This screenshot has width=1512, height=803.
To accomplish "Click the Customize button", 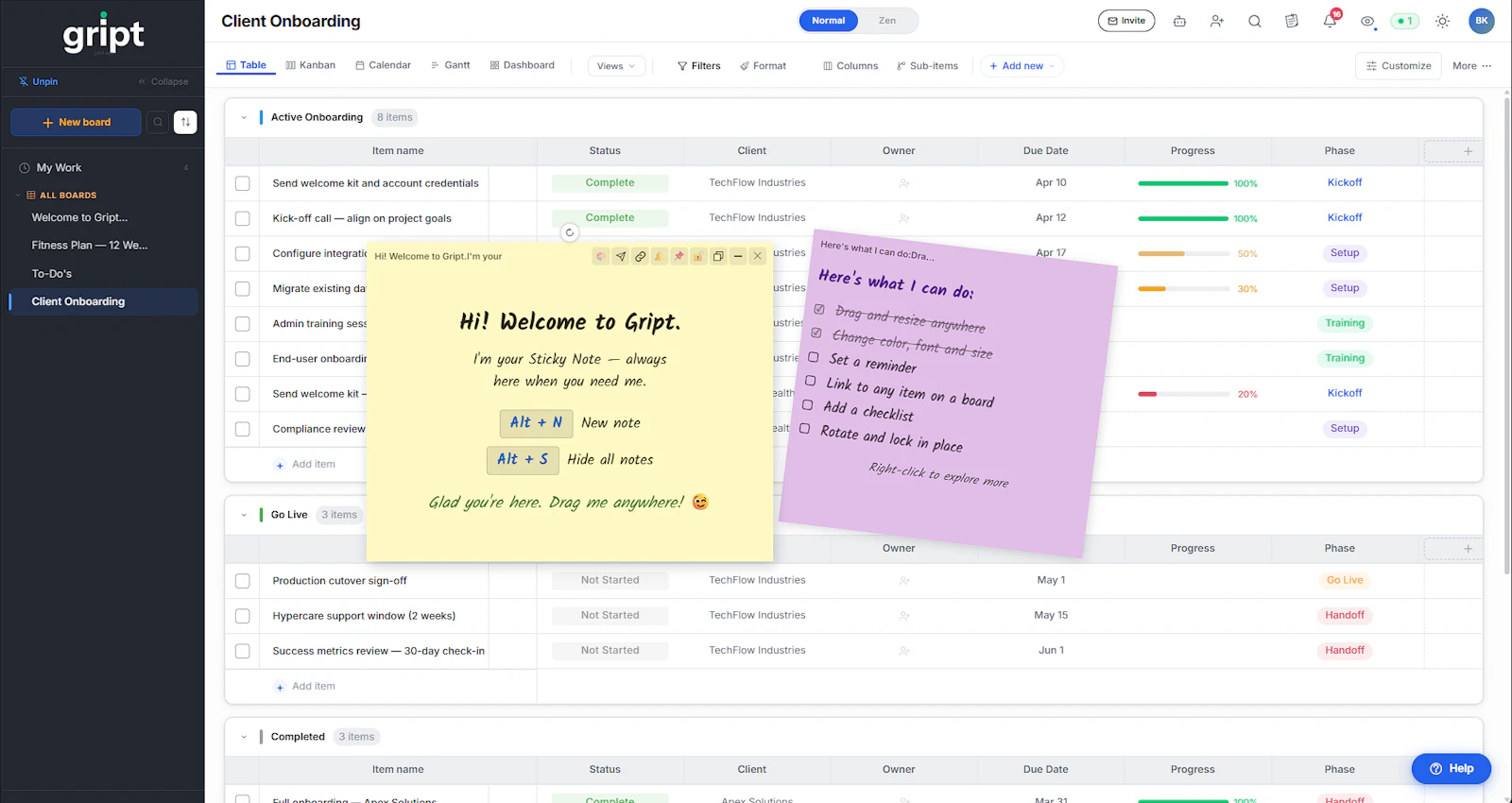I will pos(1399,66).
